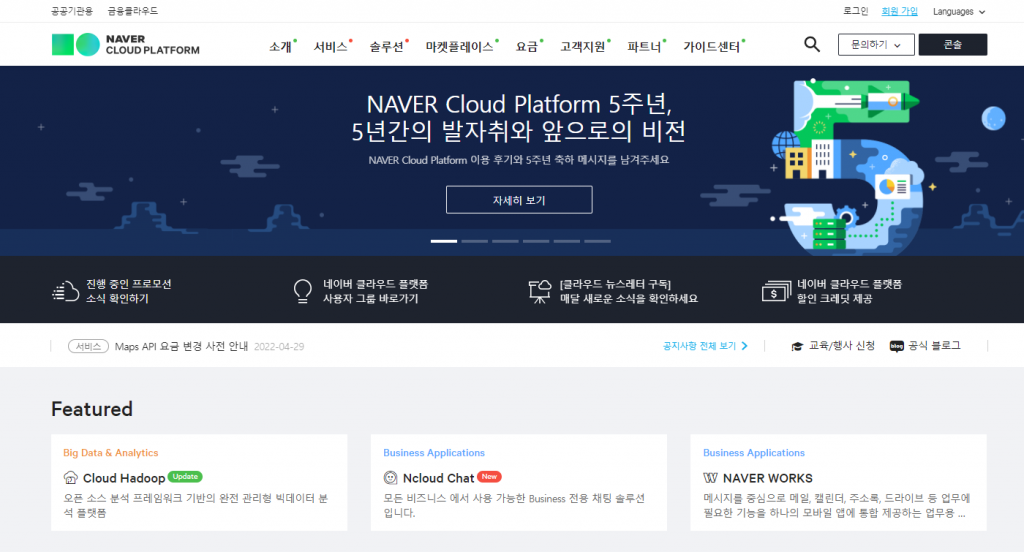
Task: Open the 고객지원 menu
Action: click(x=583, y=46)
